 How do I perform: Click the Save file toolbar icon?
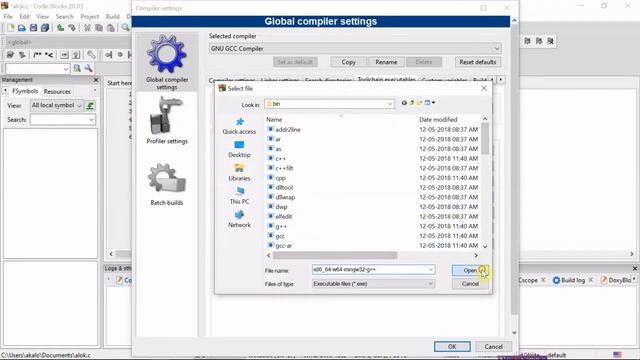pos(33,28)
